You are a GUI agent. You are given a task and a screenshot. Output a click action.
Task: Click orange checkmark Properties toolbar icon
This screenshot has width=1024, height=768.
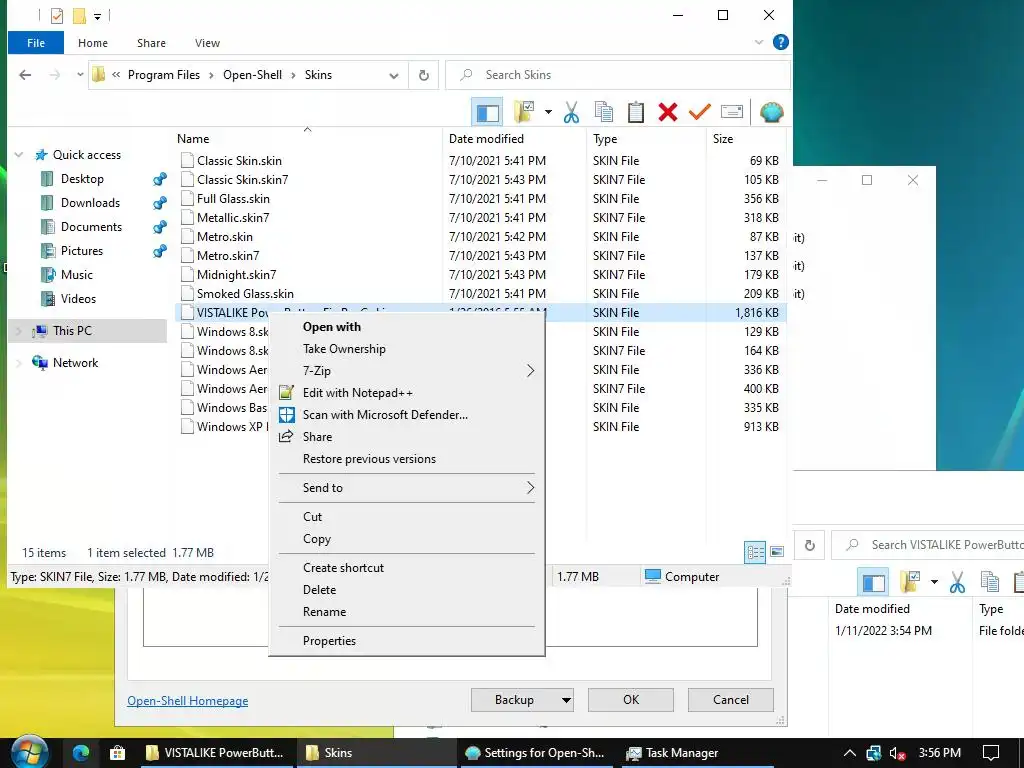[699, 112]
